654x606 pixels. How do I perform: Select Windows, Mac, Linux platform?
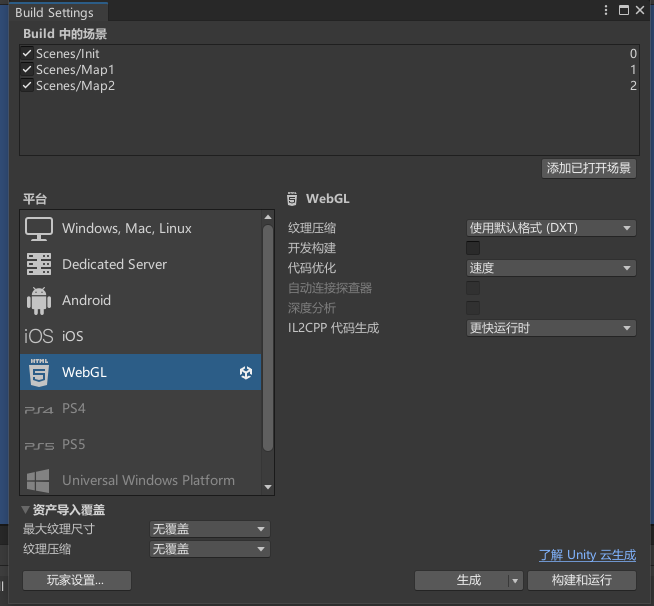141,229
